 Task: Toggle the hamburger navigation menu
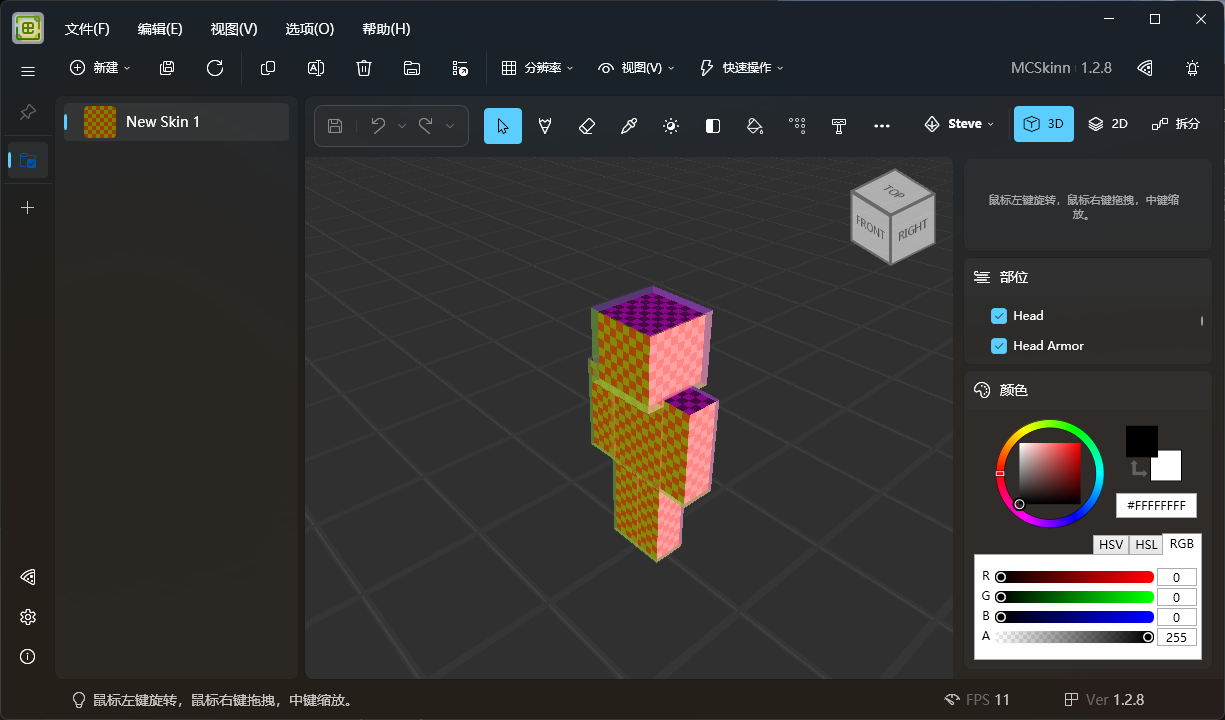pyautogui.click(x=28, y=71)
